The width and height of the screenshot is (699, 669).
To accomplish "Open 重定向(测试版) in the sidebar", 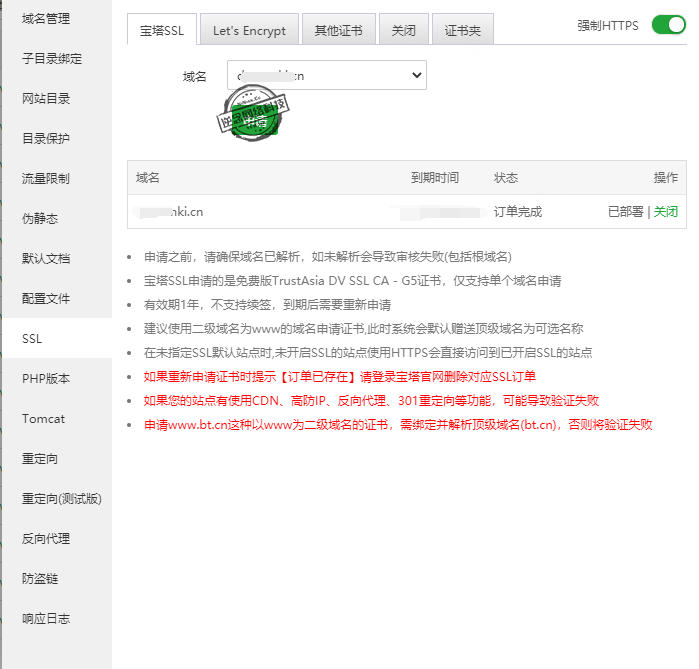I will tap(62, 498).
